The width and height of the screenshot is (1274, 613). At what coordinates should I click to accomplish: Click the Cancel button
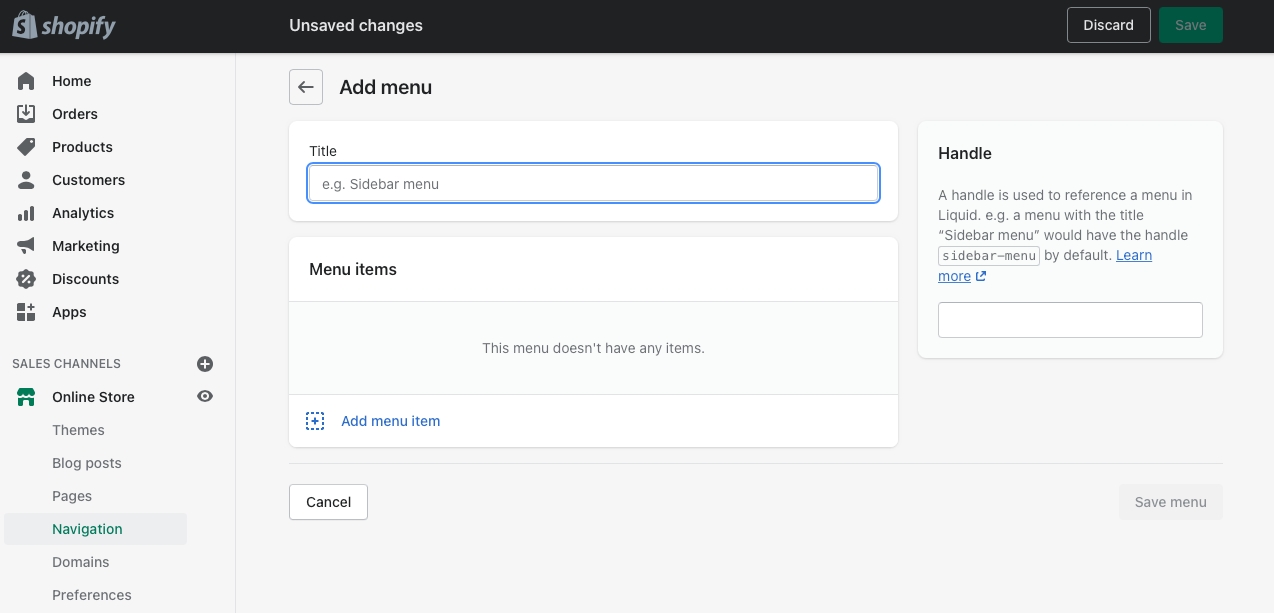click(328, 502)
